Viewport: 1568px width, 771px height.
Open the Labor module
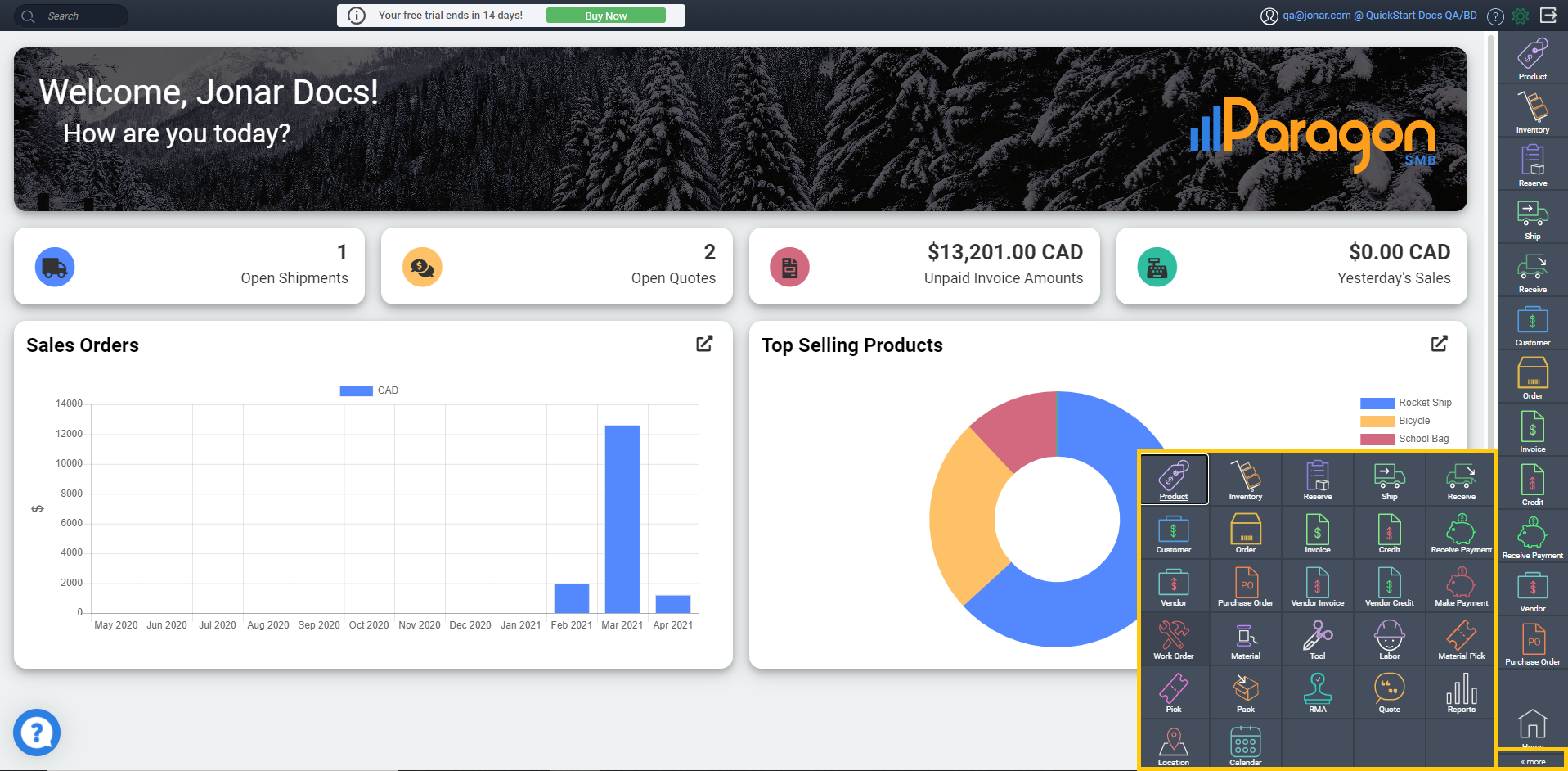[x=1390, y=638]
